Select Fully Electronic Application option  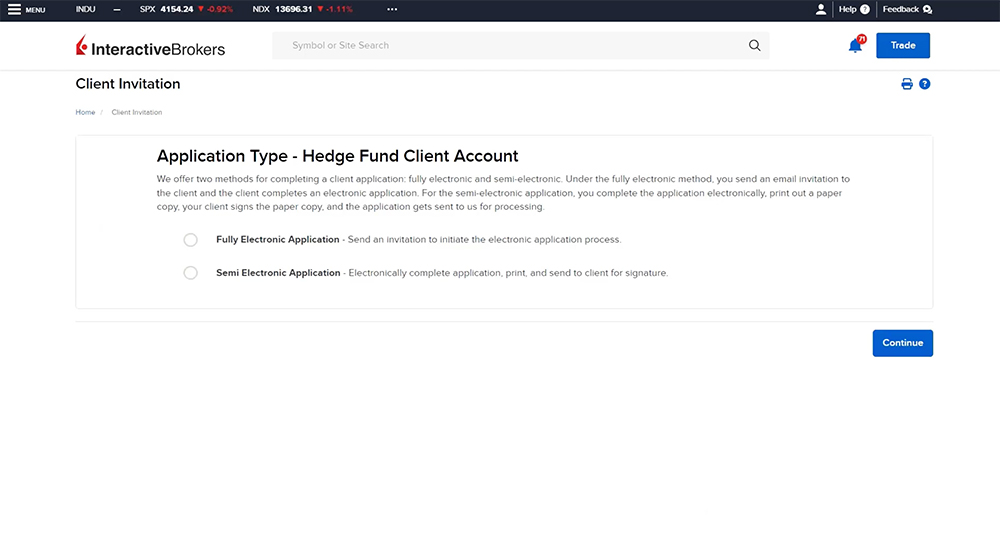click(x=191, y=240)
